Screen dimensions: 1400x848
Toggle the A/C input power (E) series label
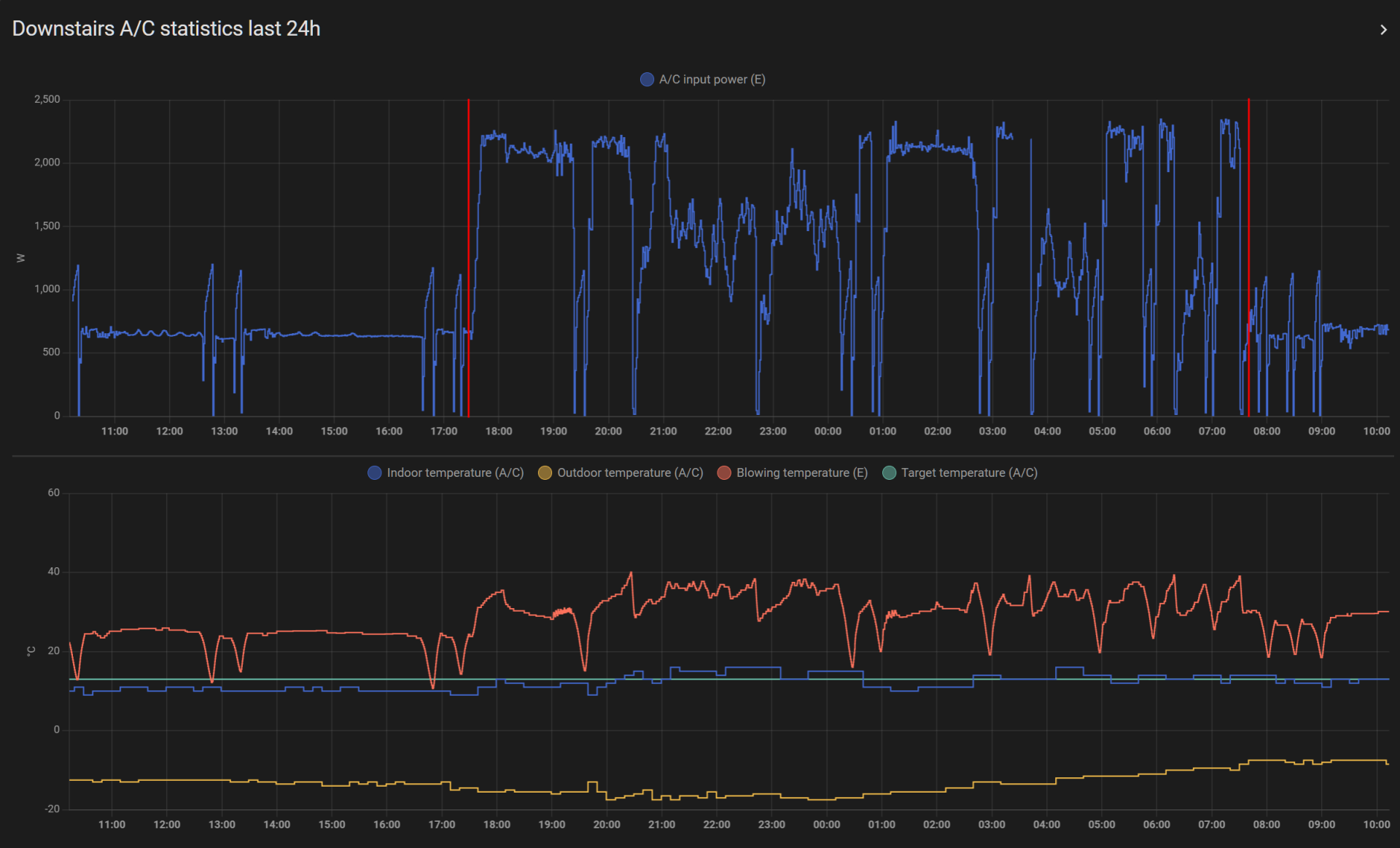tap(712, 79)
